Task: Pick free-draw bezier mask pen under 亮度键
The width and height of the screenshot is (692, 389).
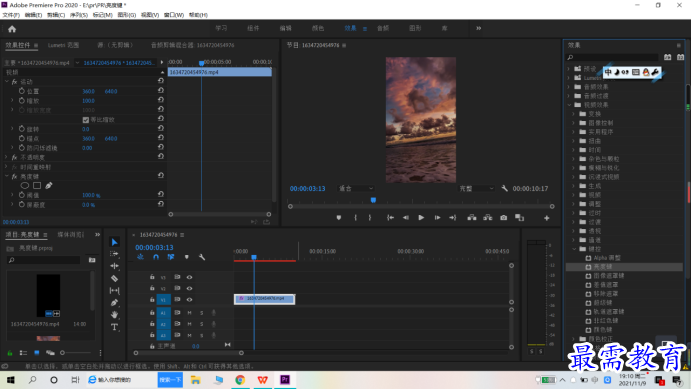Action: 49,185
